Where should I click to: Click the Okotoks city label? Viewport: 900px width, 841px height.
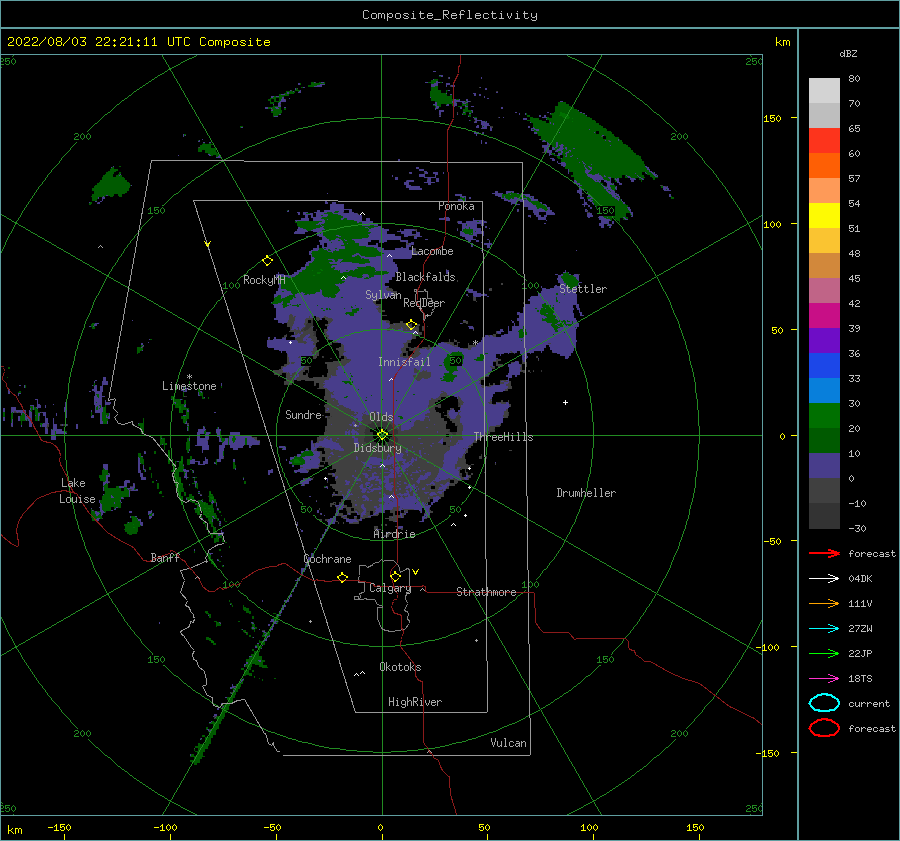point(400,667)
